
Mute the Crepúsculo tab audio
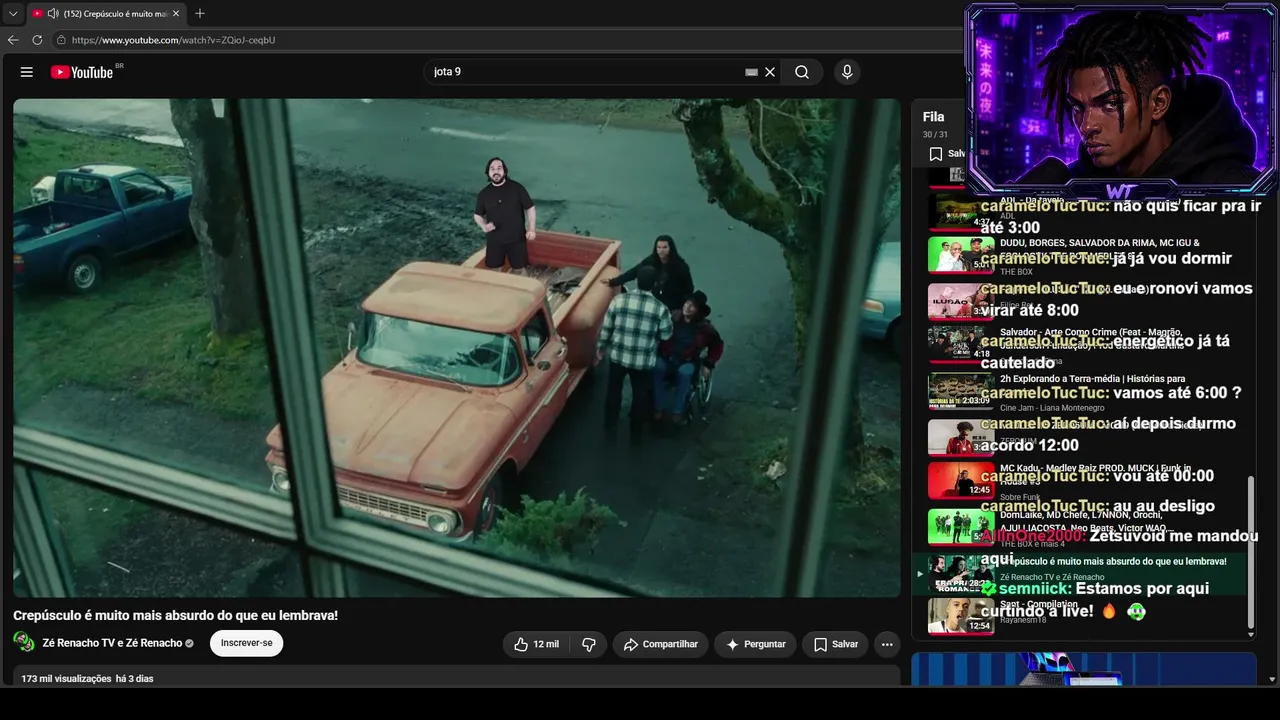52,13
